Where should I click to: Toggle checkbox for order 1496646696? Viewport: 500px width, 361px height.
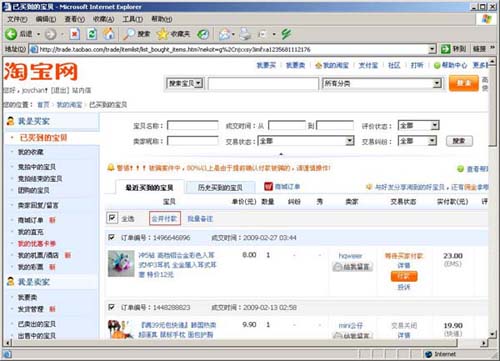click(112, 237)
